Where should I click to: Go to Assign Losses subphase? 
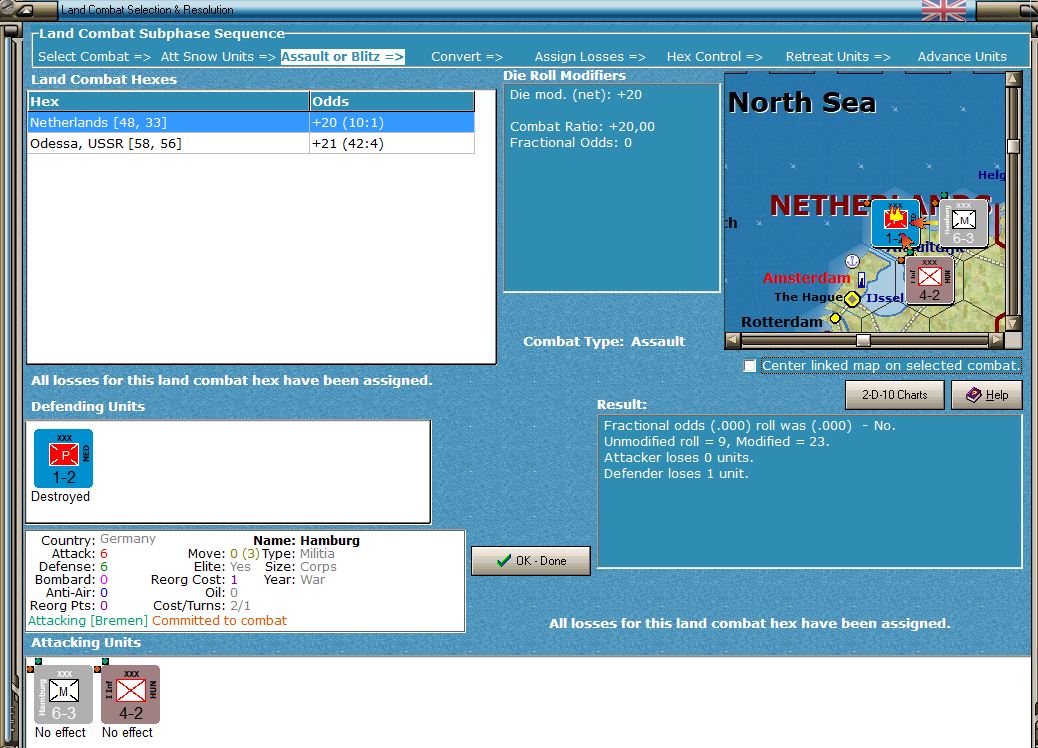click(x=590, y=57)
